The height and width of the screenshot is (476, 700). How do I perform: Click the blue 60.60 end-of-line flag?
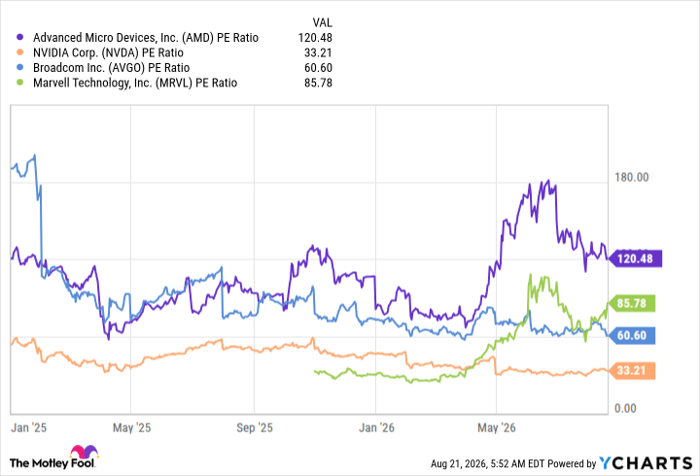click(x=632, y=335)
